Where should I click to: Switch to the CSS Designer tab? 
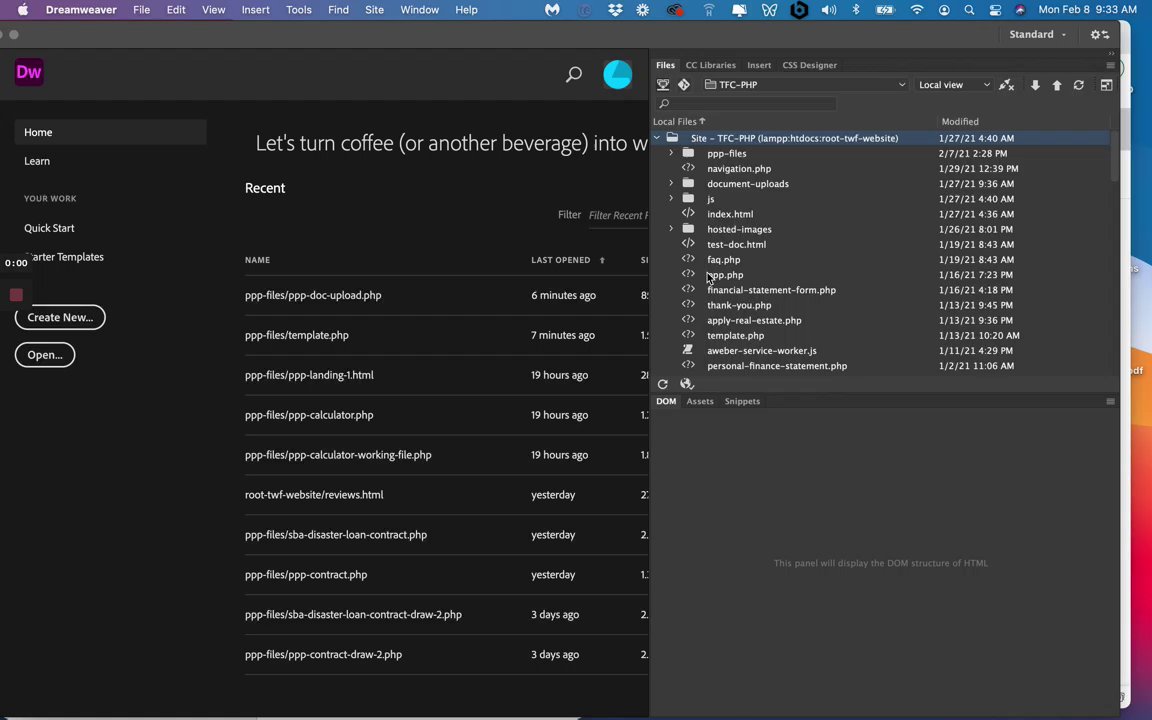click(x=809, y=65)
